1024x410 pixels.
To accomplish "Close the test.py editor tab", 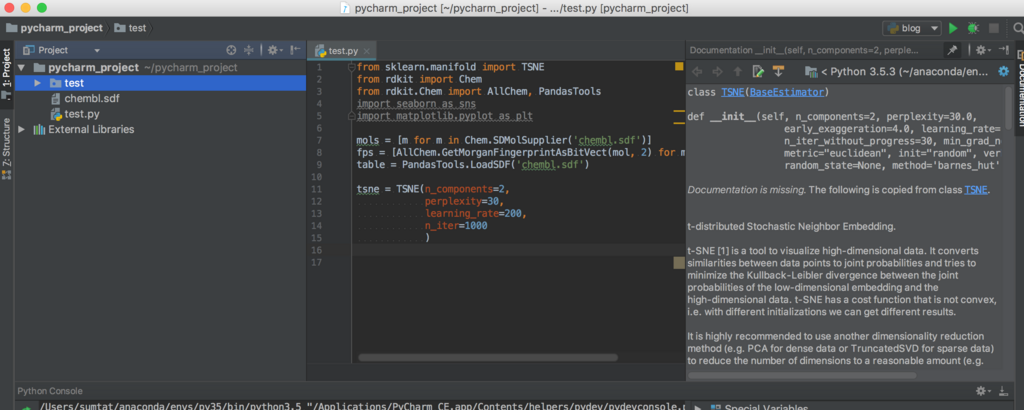I will coord(366,51).
